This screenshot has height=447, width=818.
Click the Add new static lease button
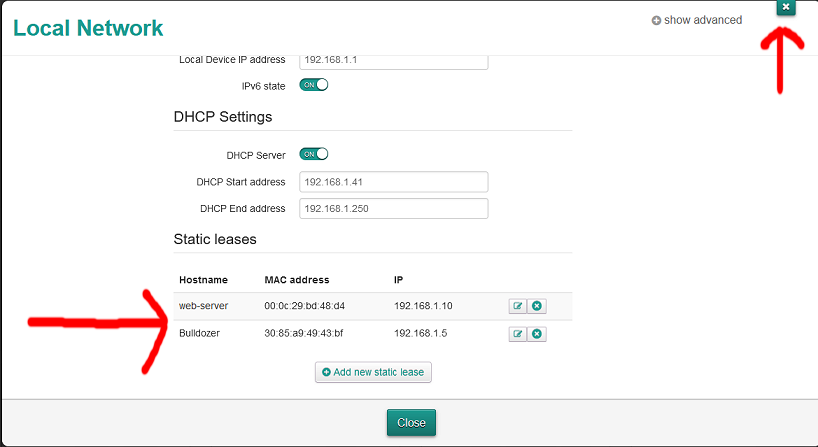click(373, 372)
